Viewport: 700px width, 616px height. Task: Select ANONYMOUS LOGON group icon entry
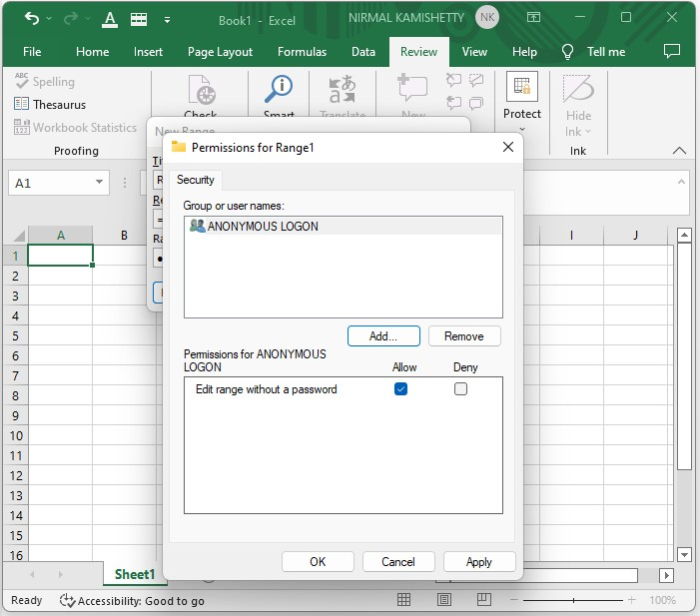click(x=197, y=226)
